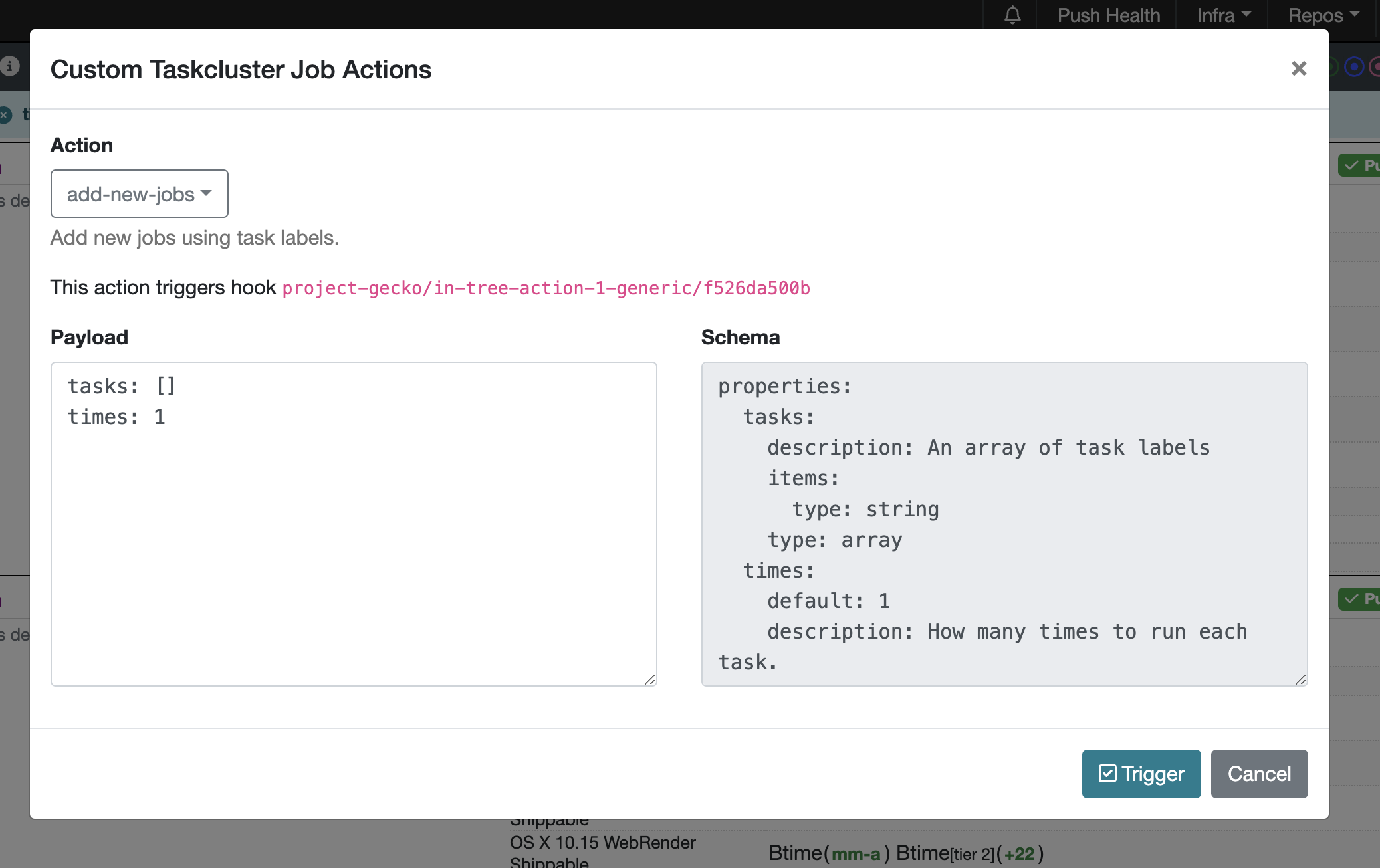Toggle the blue circular watch indicator
Image resolution: width=1380 pixels, height=868 pixels.
(x=1353, y=66)
